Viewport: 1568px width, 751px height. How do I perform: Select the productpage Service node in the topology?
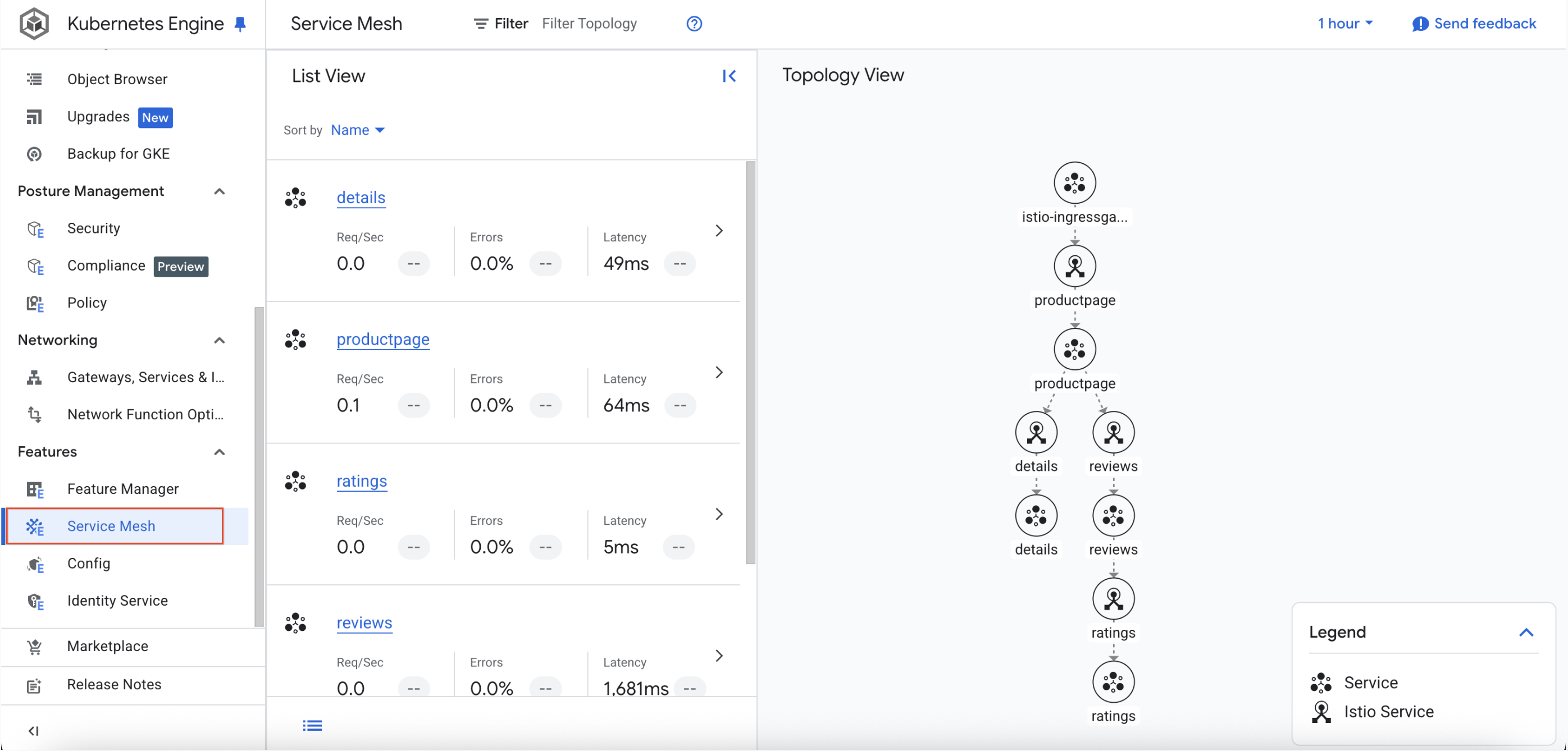(1074, 349)
